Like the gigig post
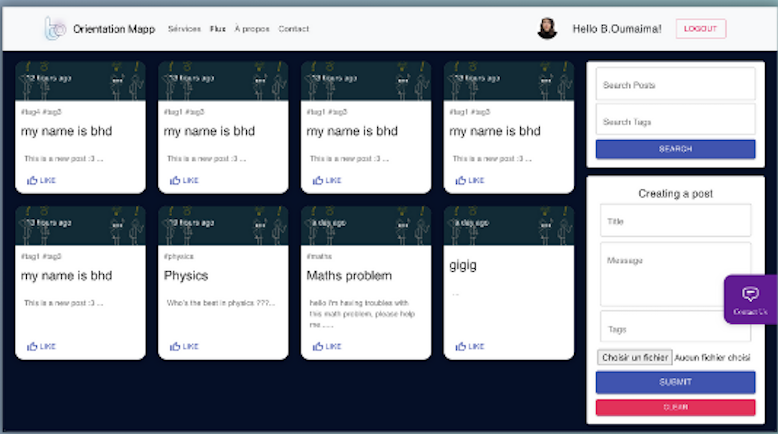The image size is (778, 434). 470,346
